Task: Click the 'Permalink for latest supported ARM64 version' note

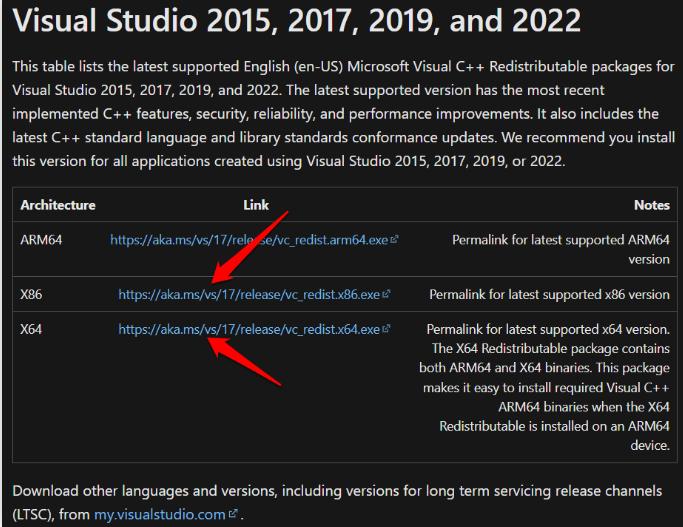Action: (561, 250)
